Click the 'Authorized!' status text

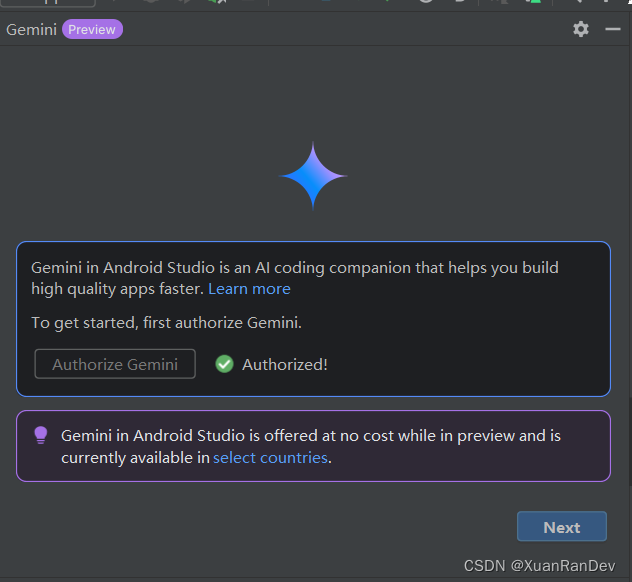pos(285,364)
